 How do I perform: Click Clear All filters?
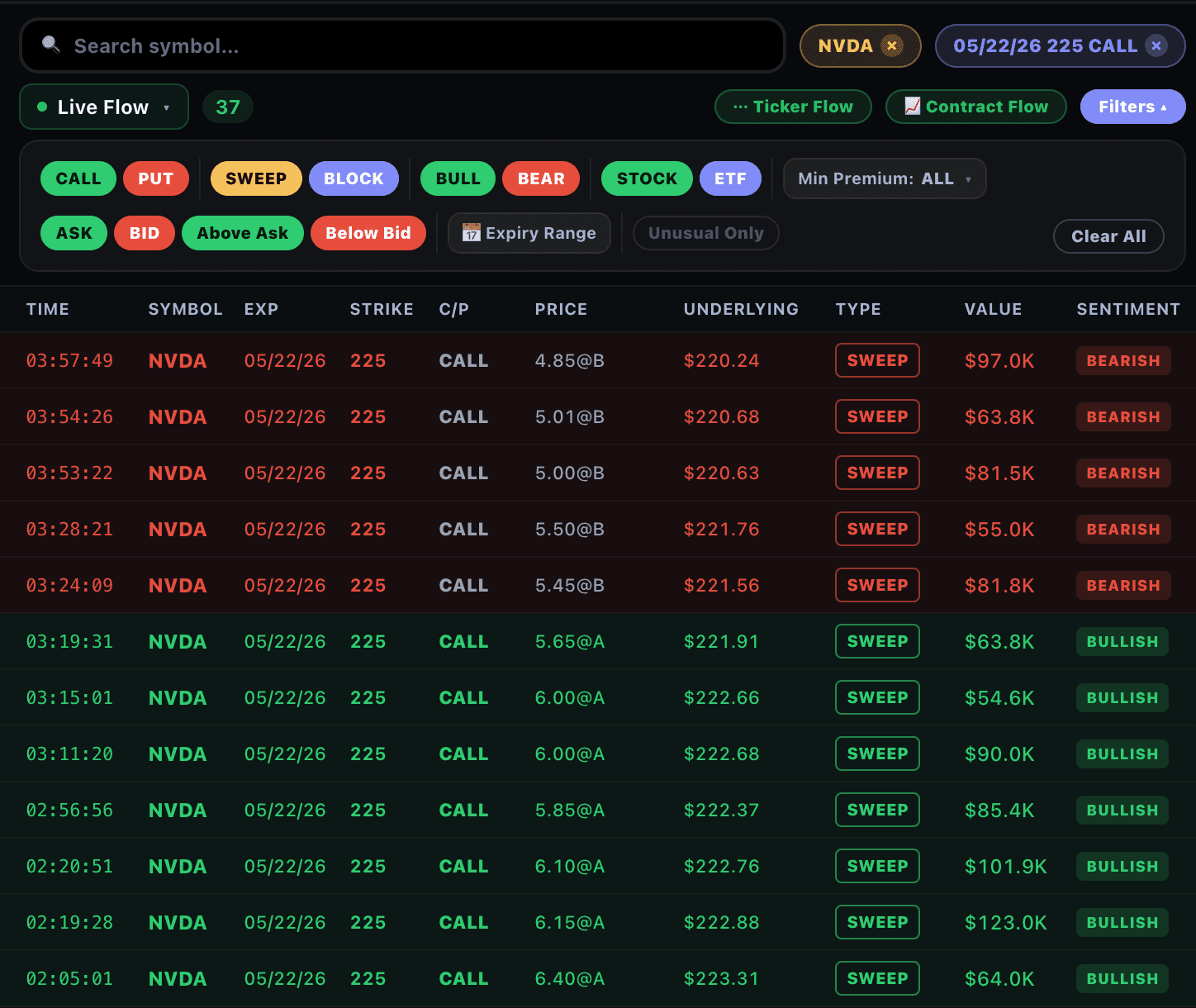point(1108,236)
